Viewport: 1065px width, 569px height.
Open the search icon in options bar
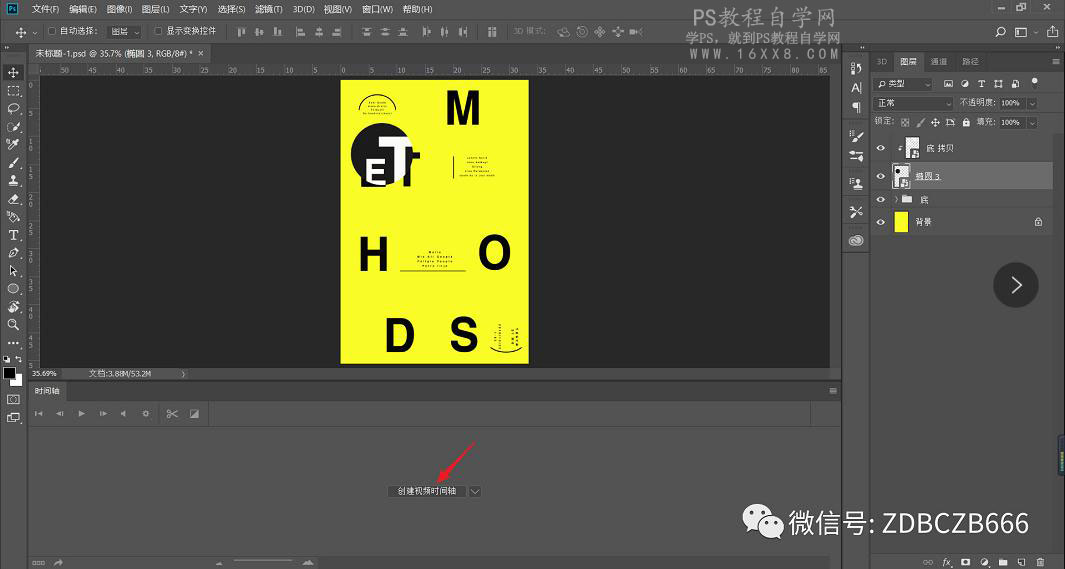[x=1000, y=32]
